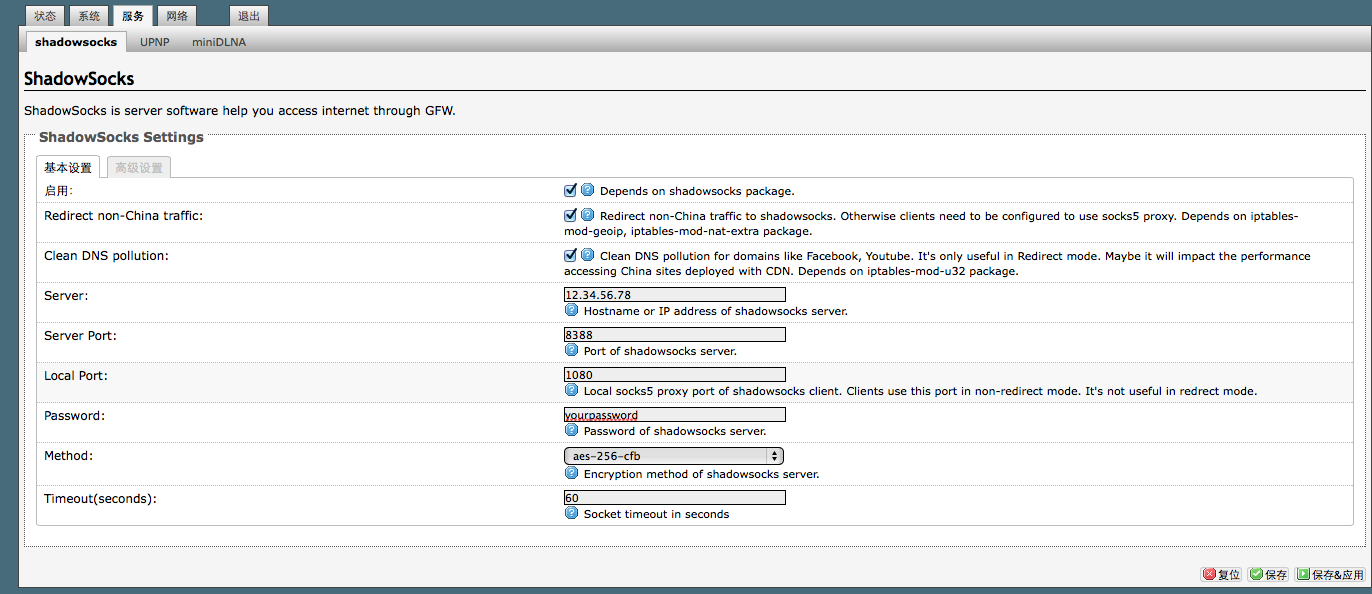This screenshot has width=1372, height=594.
Task: Click the 复位 reset button
Action: point(1222,574)
